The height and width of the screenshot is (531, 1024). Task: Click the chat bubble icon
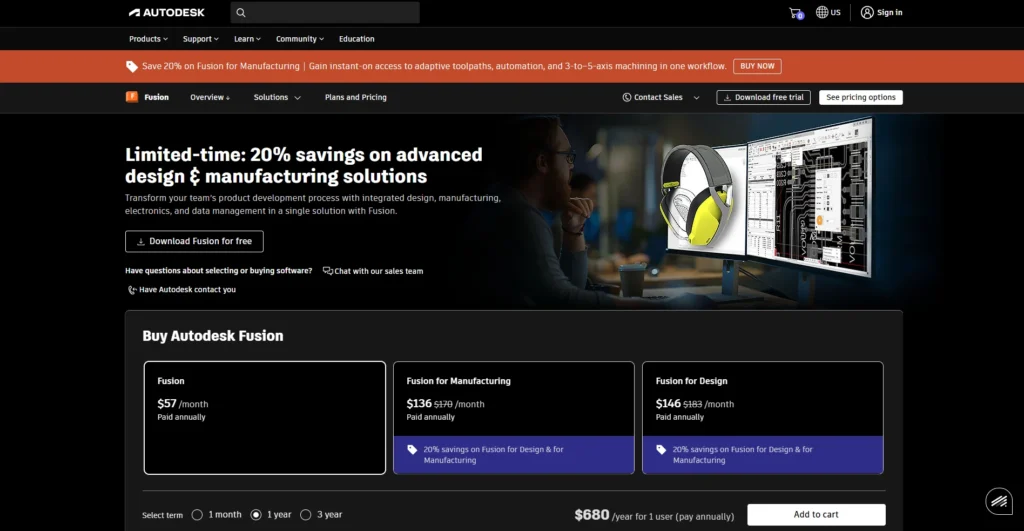(x=328, y=270)
